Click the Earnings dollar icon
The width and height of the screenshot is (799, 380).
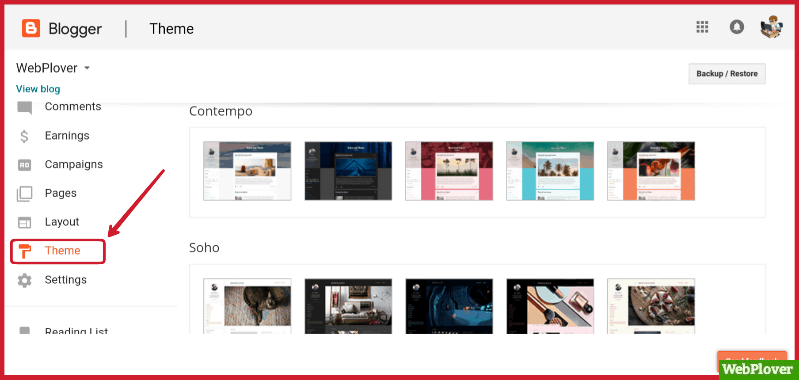click(24, 136)
